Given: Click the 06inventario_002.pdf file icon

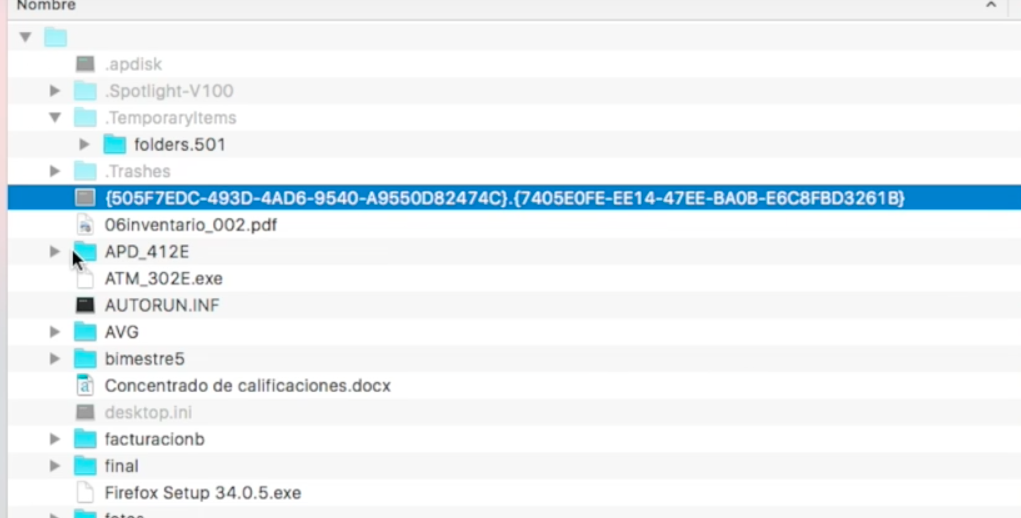Looking at the screenshot, I should tap(85, 225).
